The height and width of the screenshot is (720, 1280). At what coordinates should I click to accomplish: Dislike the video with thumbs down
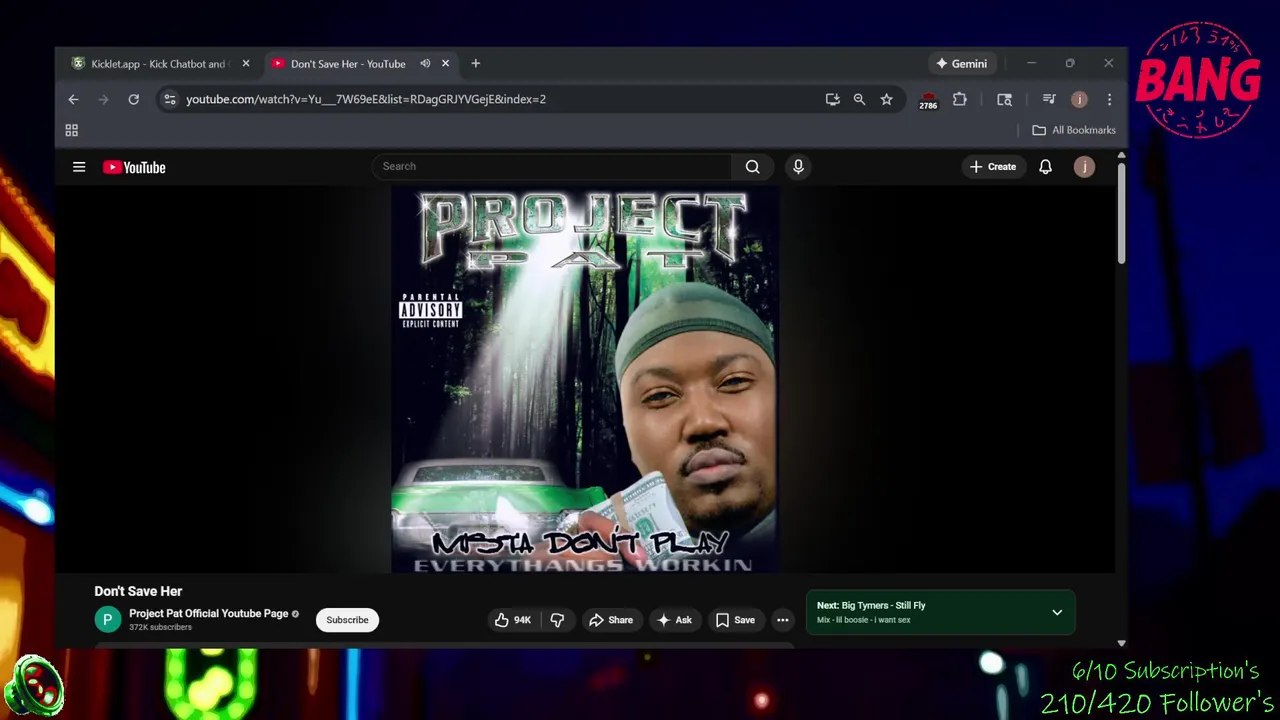pos(557,620)
